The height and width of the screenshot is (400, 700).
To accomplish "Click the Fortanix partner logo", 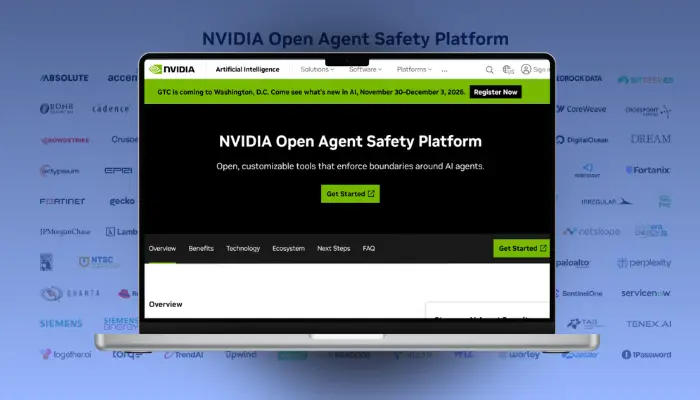I will [x=648, y=170].
